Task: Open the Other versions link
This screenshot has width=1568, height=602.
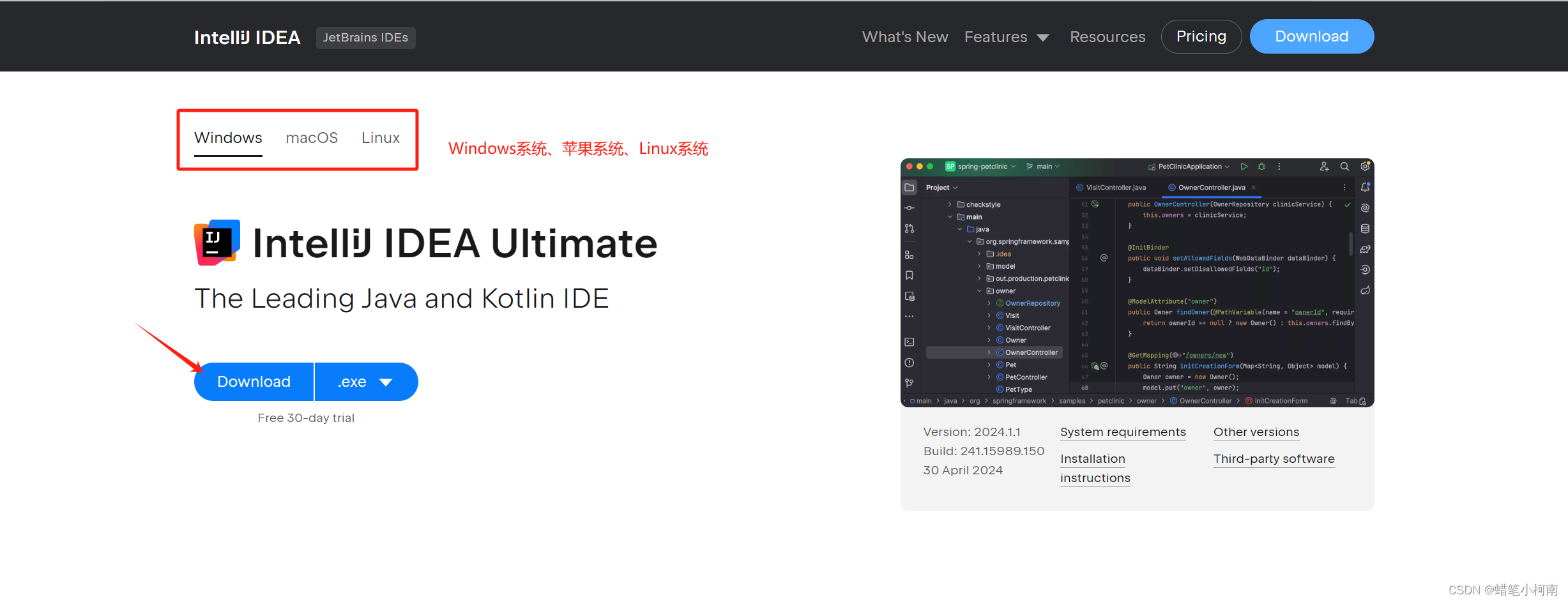Action: [1256, 432]
